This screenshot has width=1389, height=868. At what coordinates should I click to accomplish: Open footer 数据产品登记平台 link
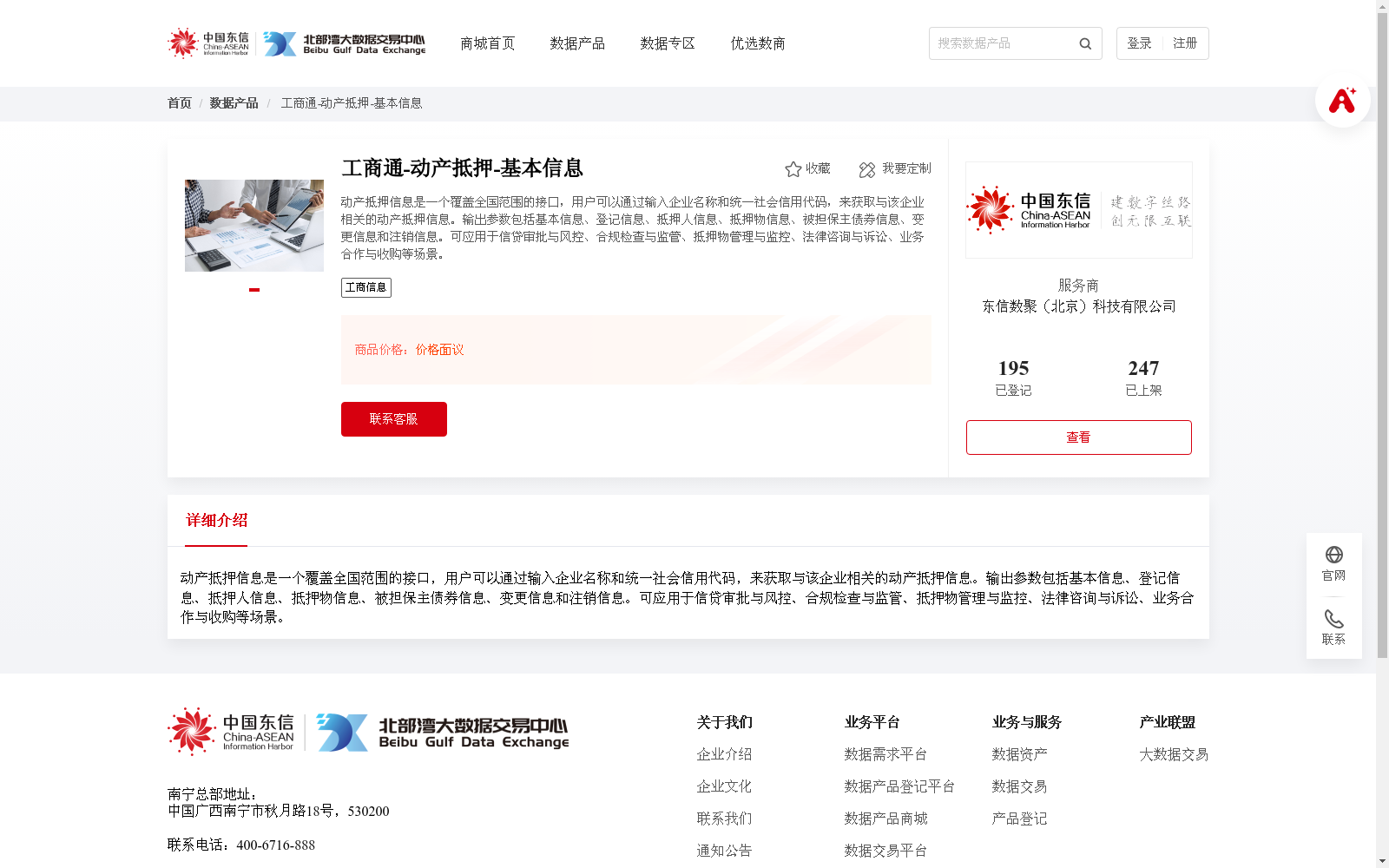click(899, 786)
